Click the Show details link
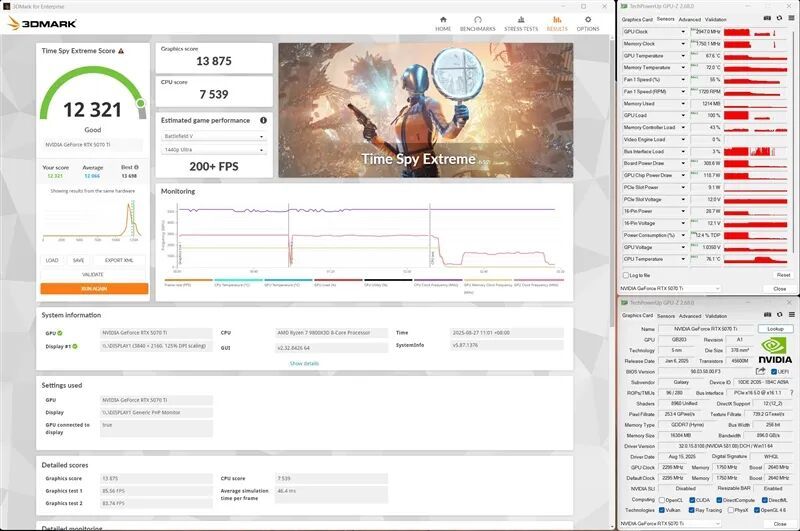Viewport: 800px width, 531px height. (304, 363)
